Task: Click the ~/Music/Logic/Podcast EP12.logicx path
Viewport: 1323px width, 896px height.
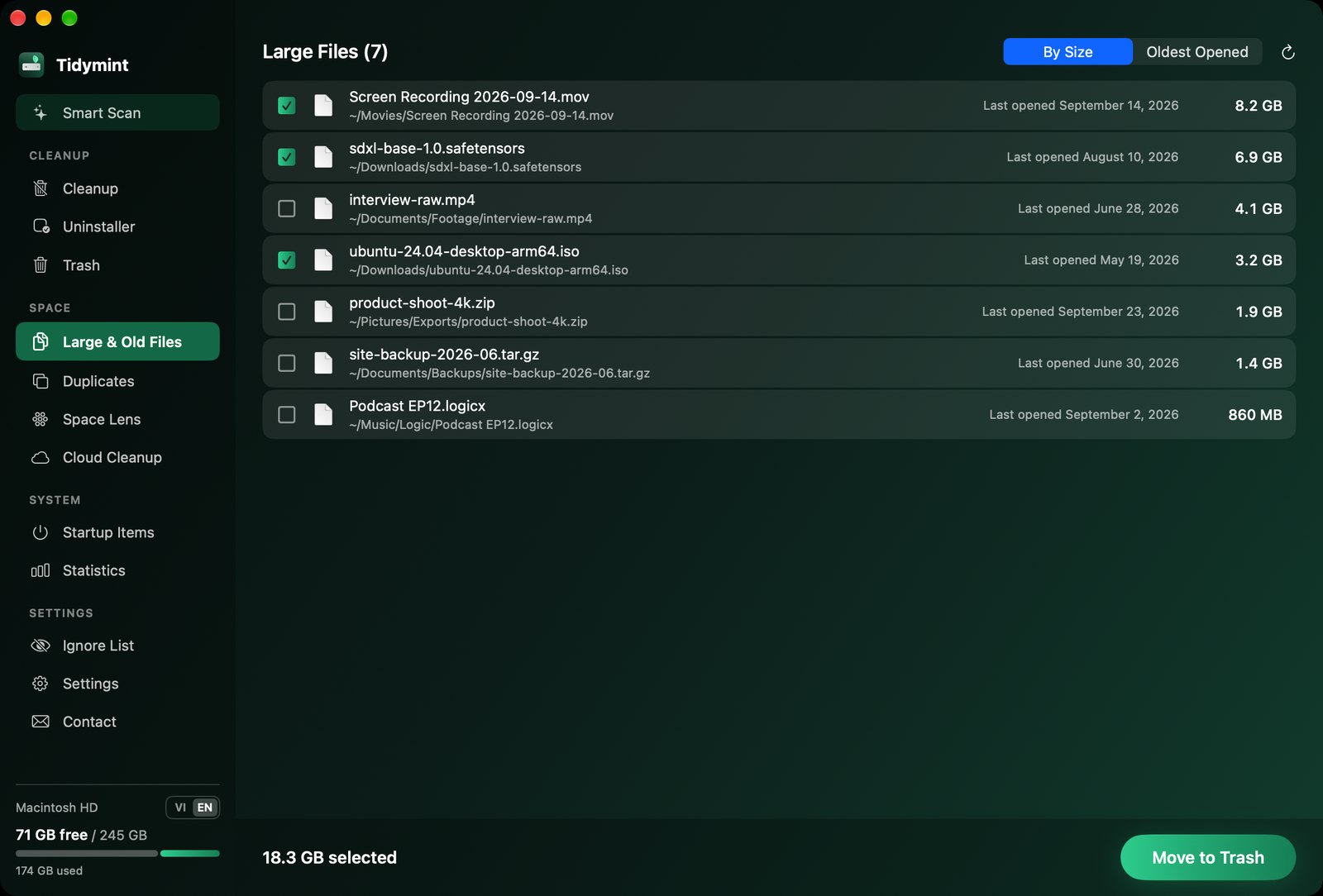Action: coord(451,425)
